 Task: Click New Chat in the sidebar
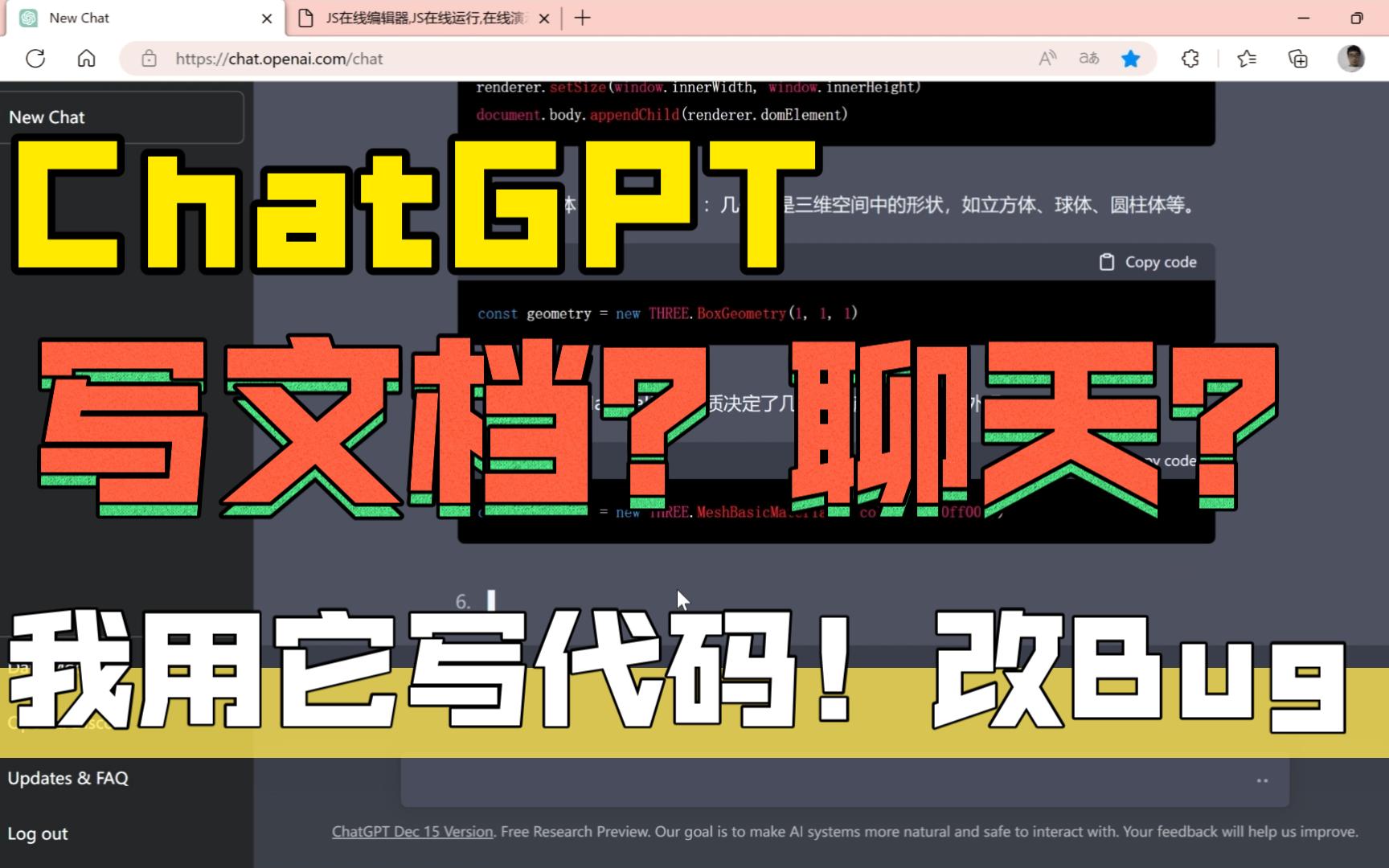coord(121,117)
